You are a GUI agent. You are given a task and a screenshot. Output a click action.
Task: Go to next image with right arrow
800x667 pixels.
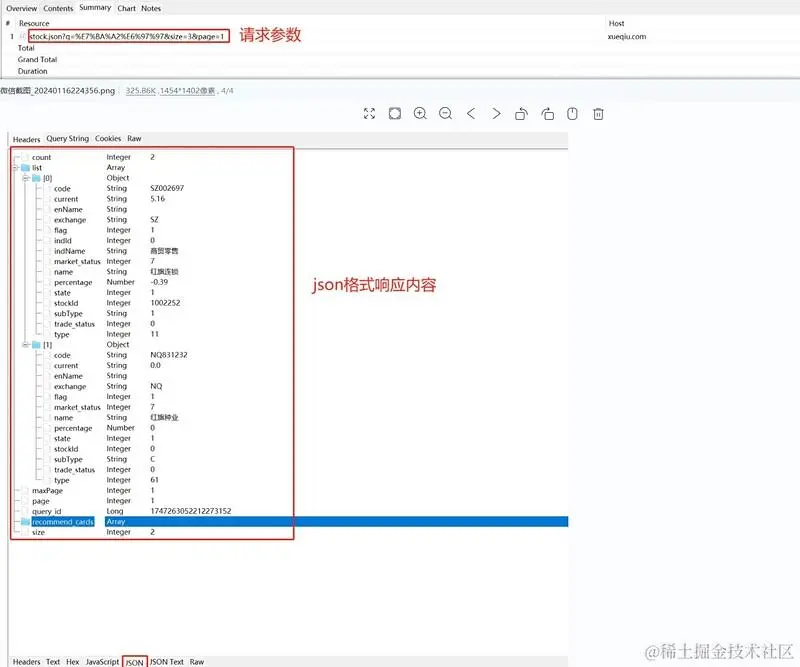pyautogui.click(x=496, y=113)
